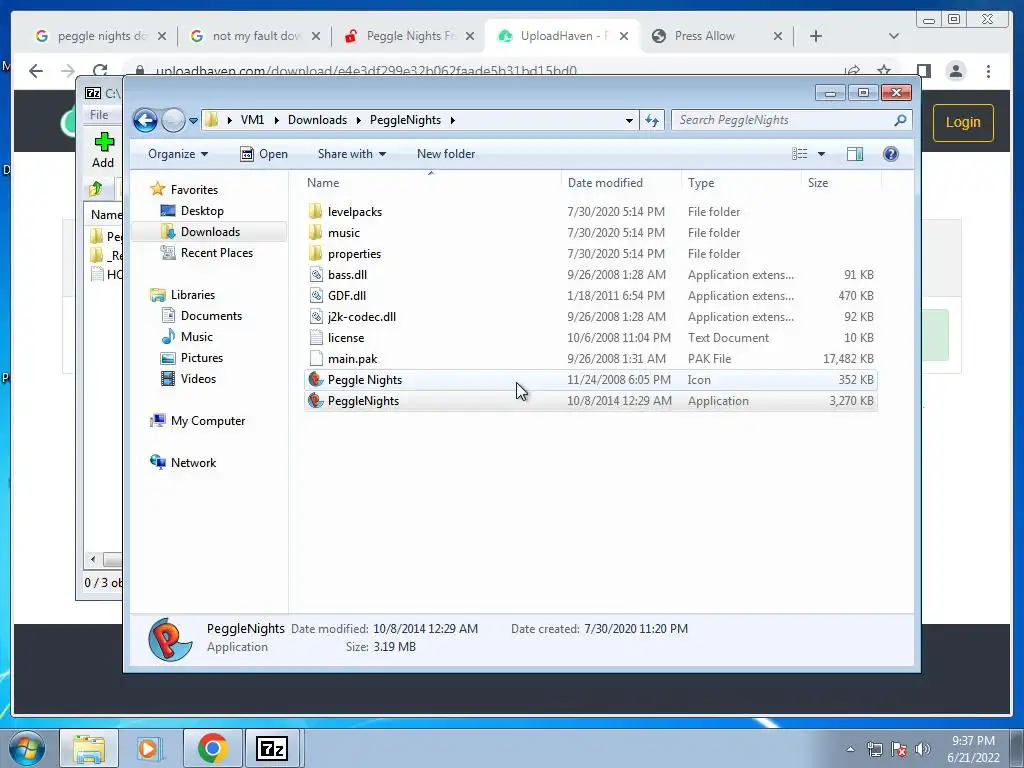This screenshot has height=768, width=1024.
Task: Open recent locations dropdown next to Forward
Action: [x=193, y=121]
